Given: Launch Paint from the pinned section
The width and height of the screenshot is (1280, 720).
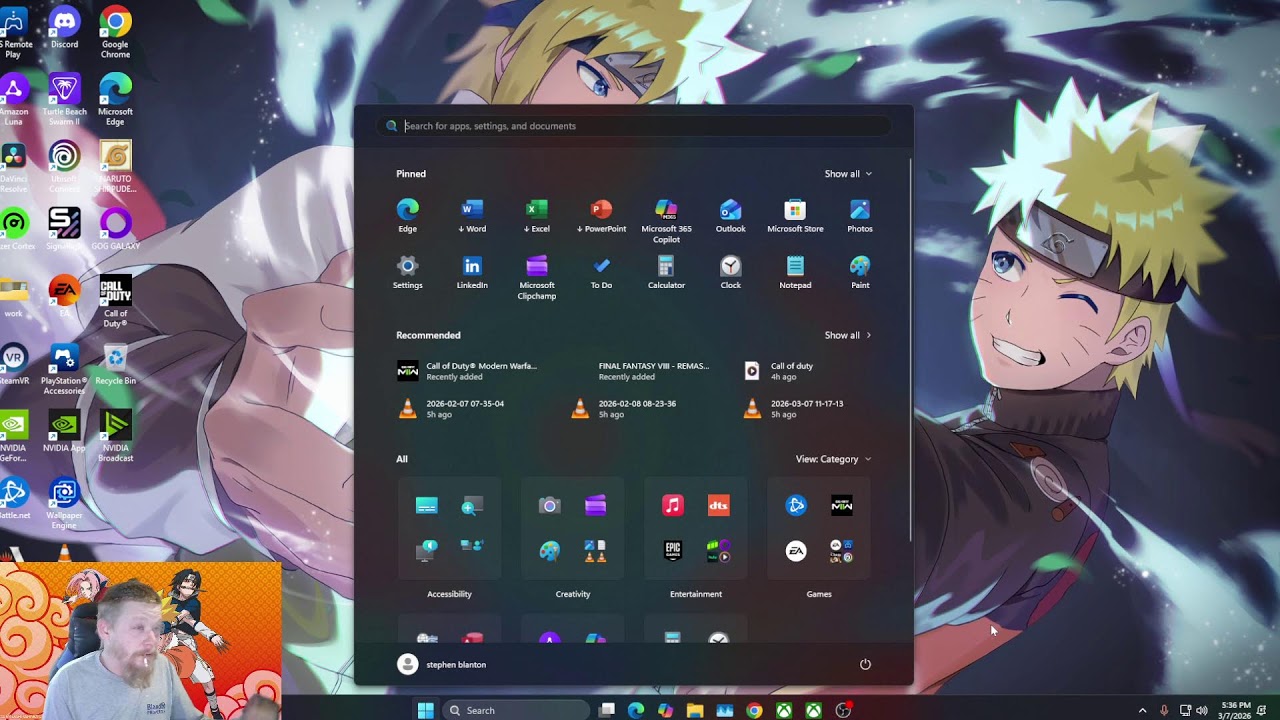Looking at the screenshot, I should 860,272.
